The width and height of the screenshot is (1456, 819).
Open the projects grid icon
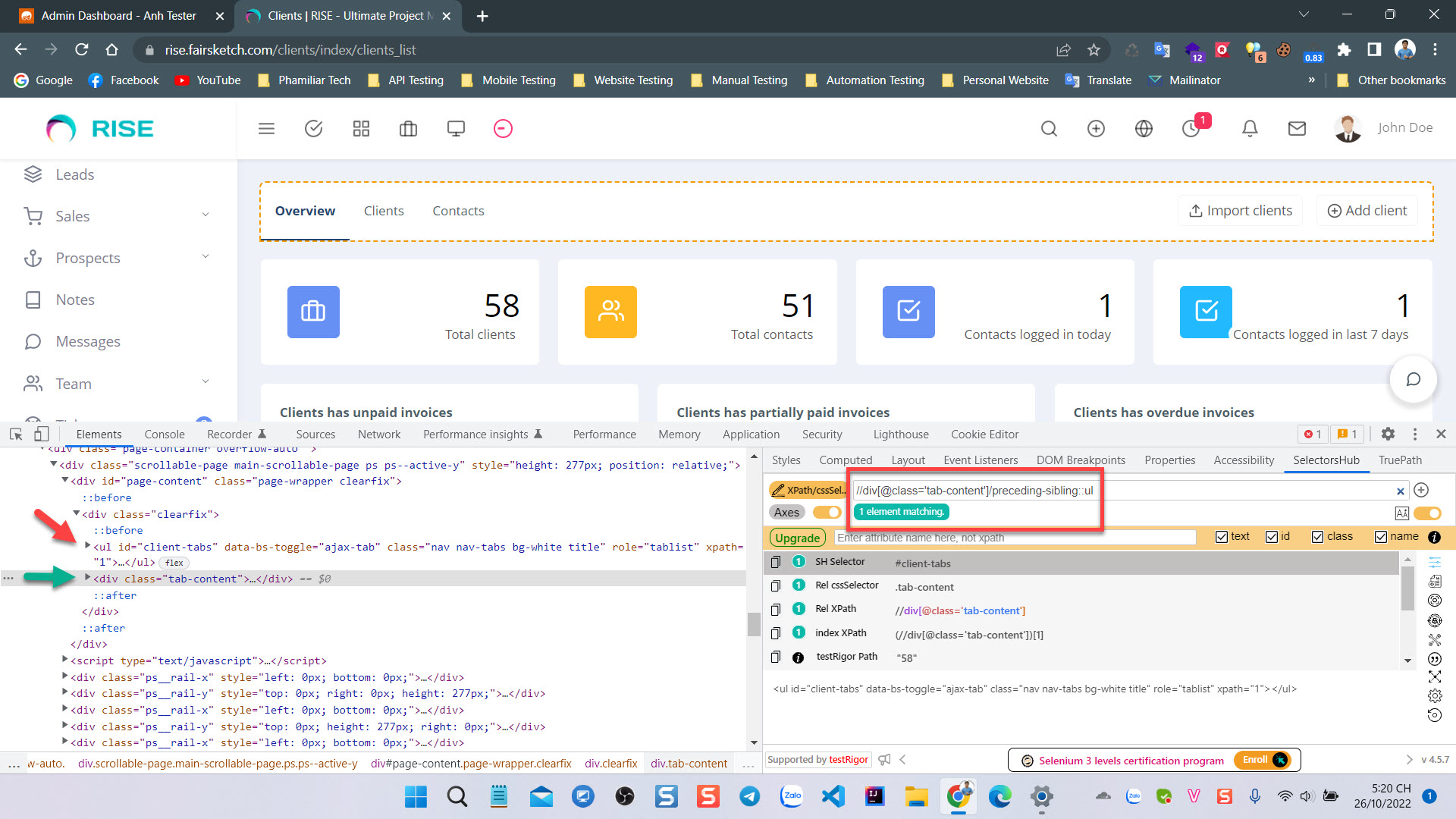coord(361,129)
